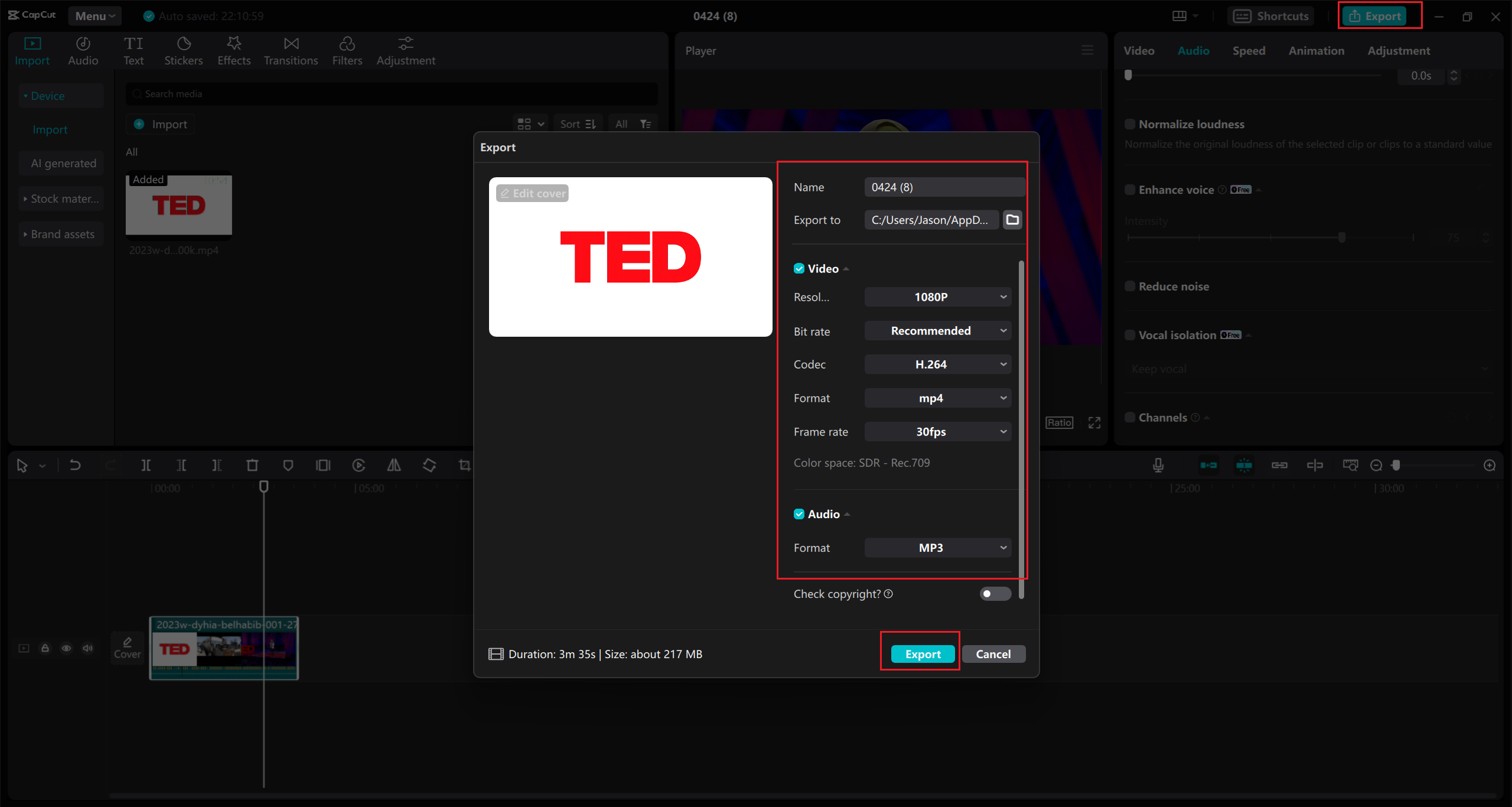
Task: Select the cursor selection tool
Action: [x=22, y=465]
